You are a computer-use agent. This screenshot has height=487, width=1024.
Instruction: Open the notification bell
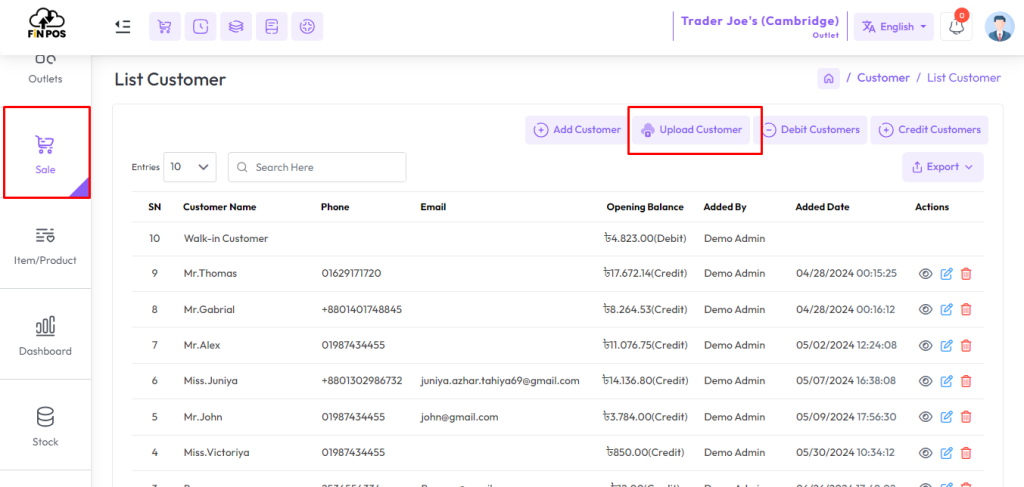pos(956,27)
